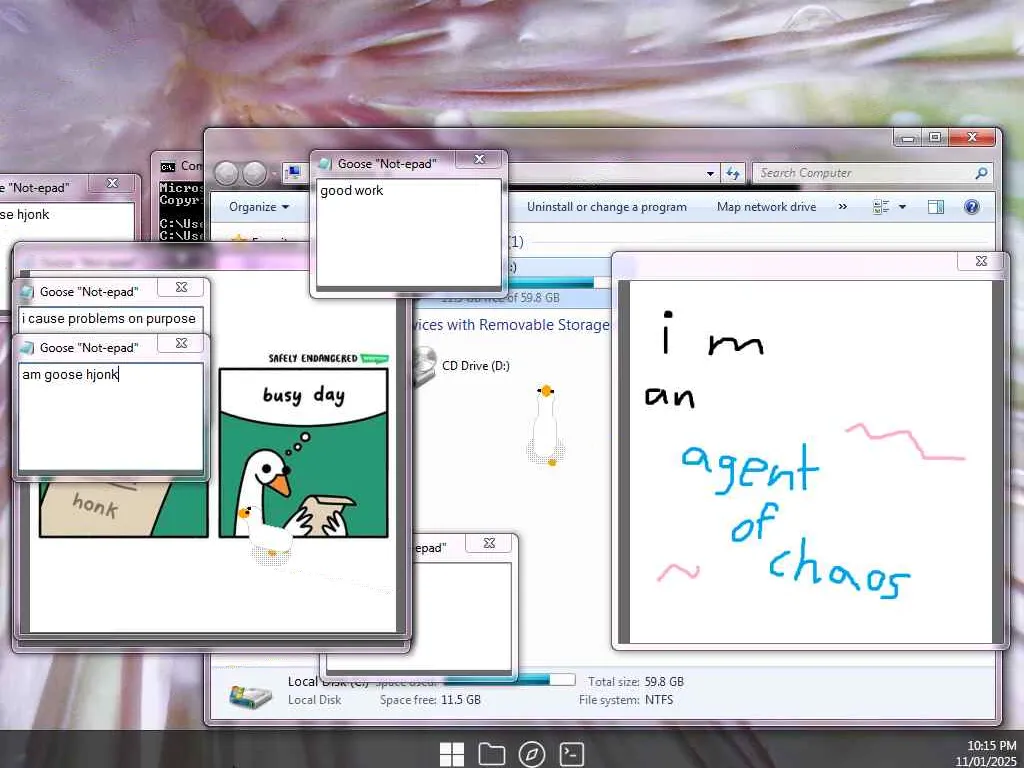
Task: Click the 'agent of chaos' drawing canvas
Action: click(x=810, y=462)
